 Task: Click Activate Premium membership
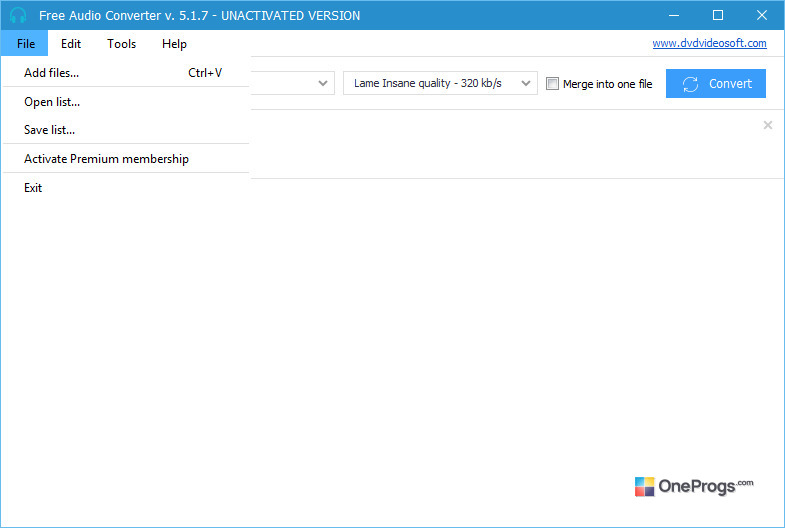tap(126, 159)
